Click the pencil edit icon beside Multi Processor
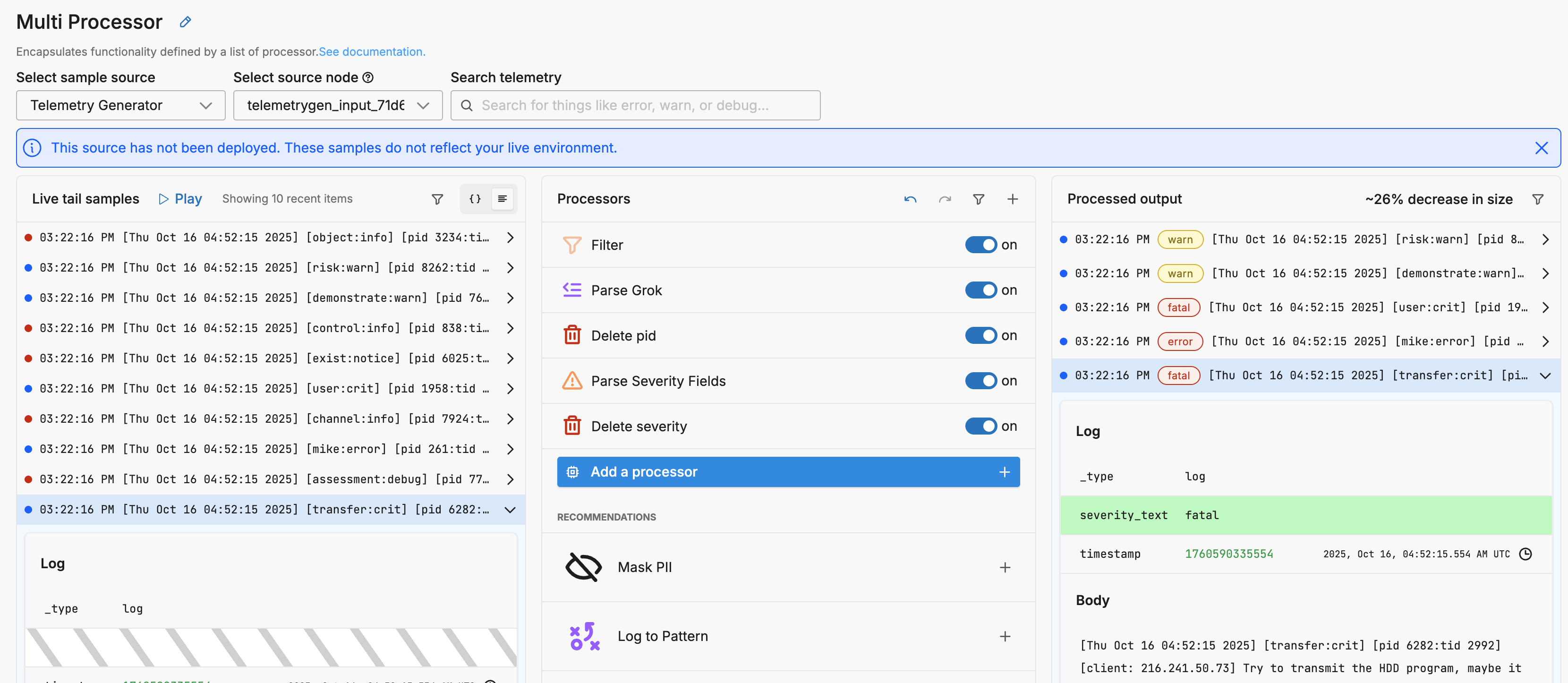 click(x=185, y=23)
